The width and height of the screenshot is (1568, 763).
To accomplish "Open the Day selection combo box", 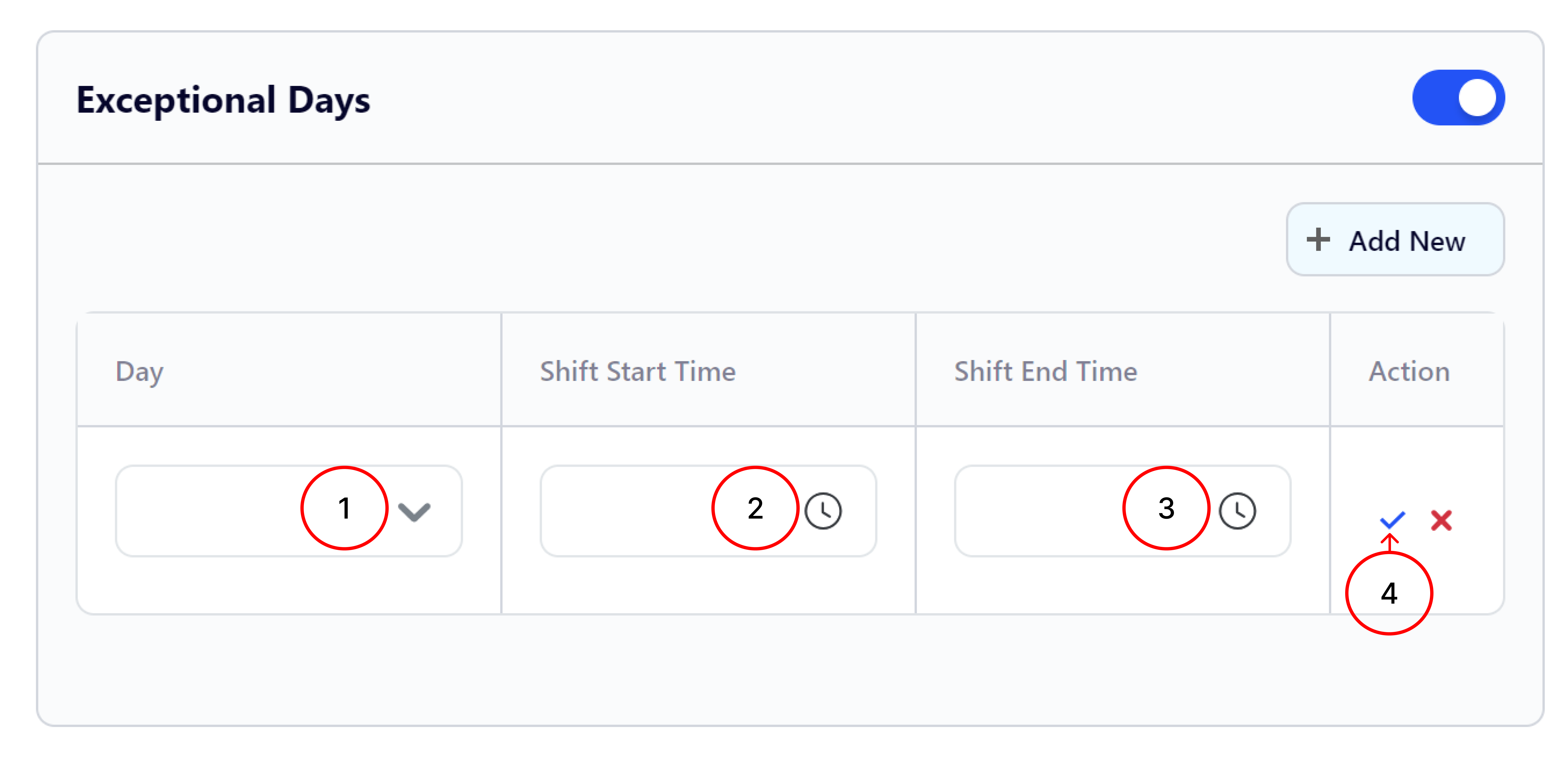I will pyautogui.click(x=288, y=511).
